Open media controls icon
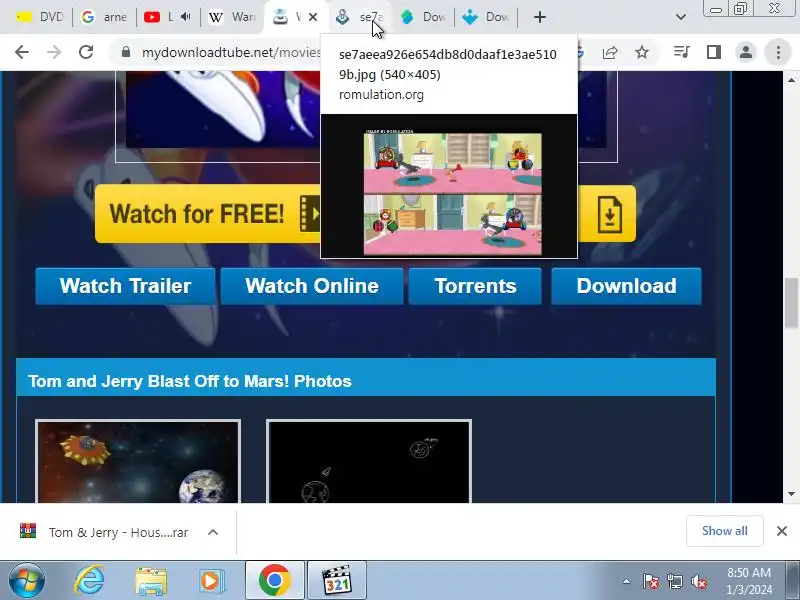The image size is (800, 600). coord(682,52)
